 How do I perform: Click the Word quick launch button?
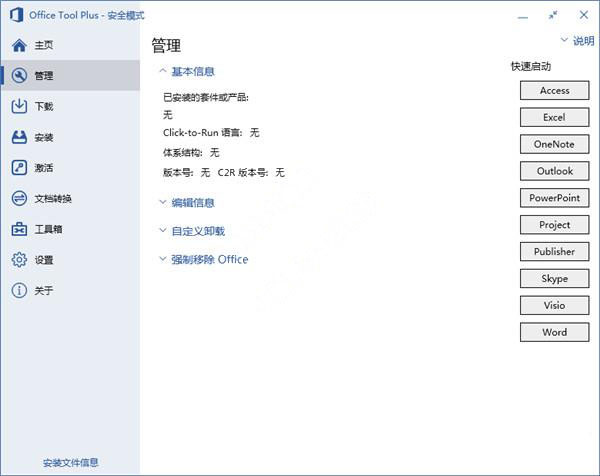[x=554, y=332]
